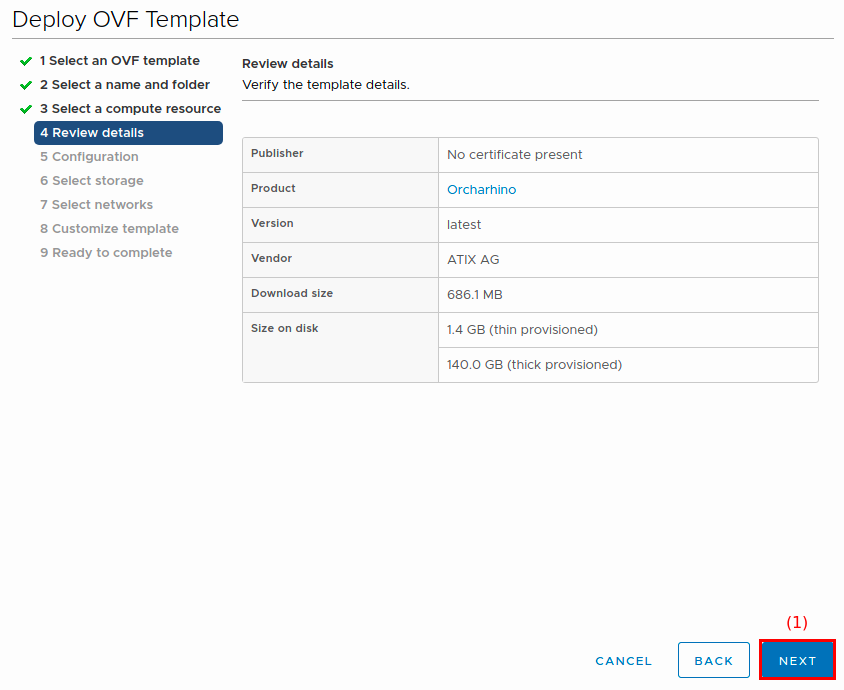Click the 686.1 MB download size value
Image resolution: width=844 pixels, height=690 pixels.
pos(475,295)
